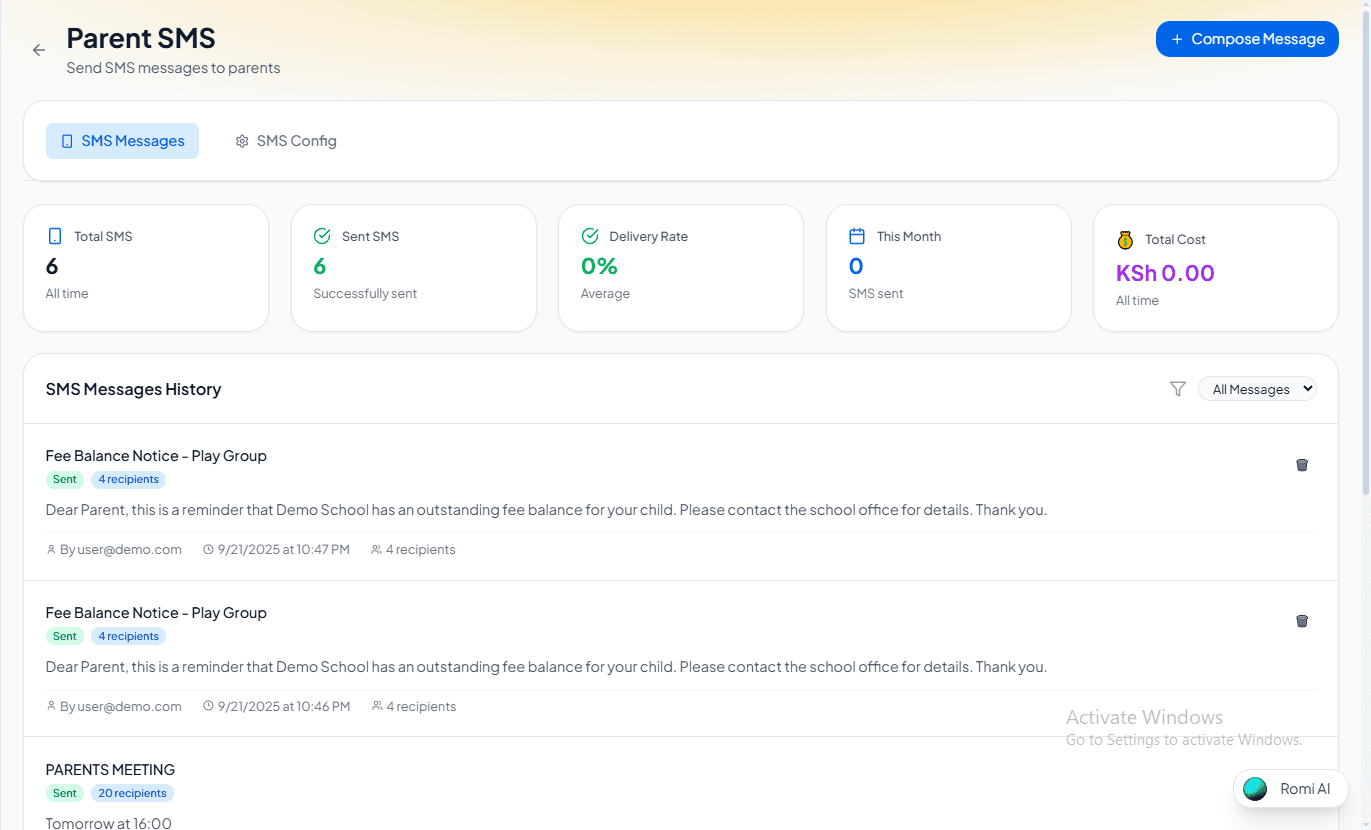1371x830 pixels.
Task: Click the 4 recipients badge on second message
Action: 128,636
